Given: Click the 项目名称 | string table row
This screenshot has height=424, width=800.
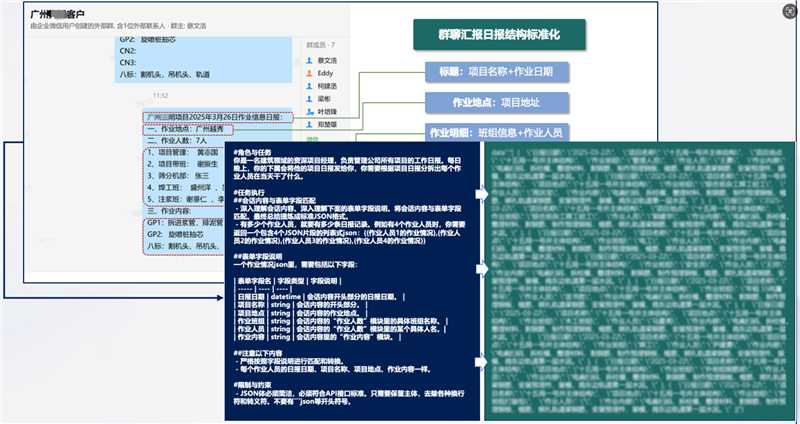Looking at the screenshot, I should (302, 305).
